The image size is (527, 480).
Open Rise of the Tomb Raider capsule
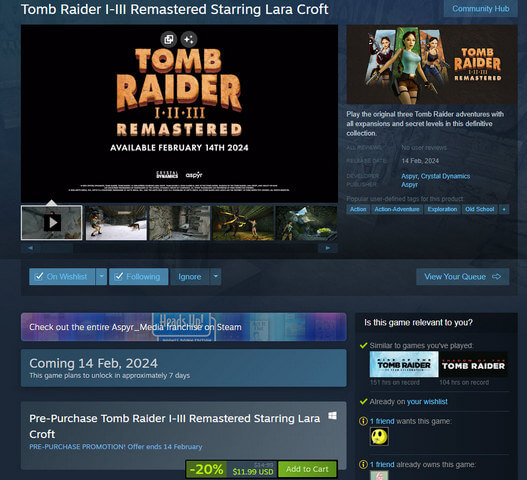coord(404,364)
